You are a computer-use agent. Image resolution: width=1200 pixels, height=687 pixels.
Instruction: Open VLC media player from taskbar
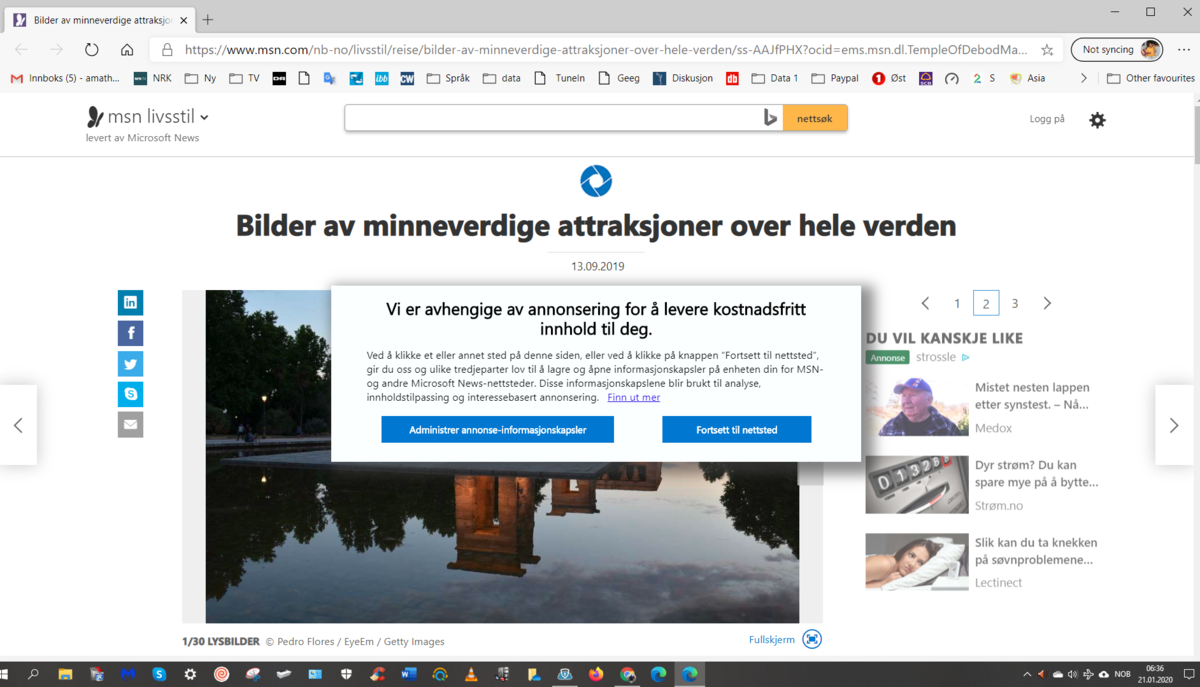tap(471, 674)
